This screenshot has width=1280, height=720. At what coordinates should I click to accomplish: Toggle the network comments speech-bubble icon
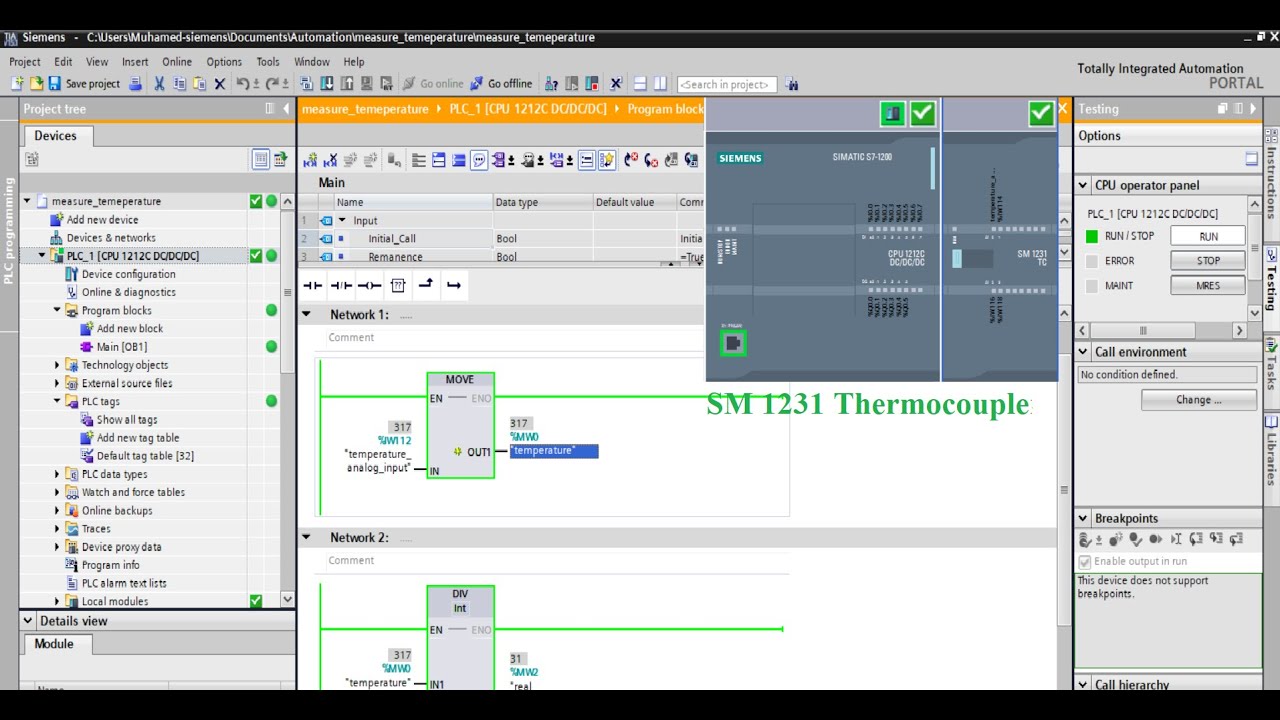click(479, 160)
